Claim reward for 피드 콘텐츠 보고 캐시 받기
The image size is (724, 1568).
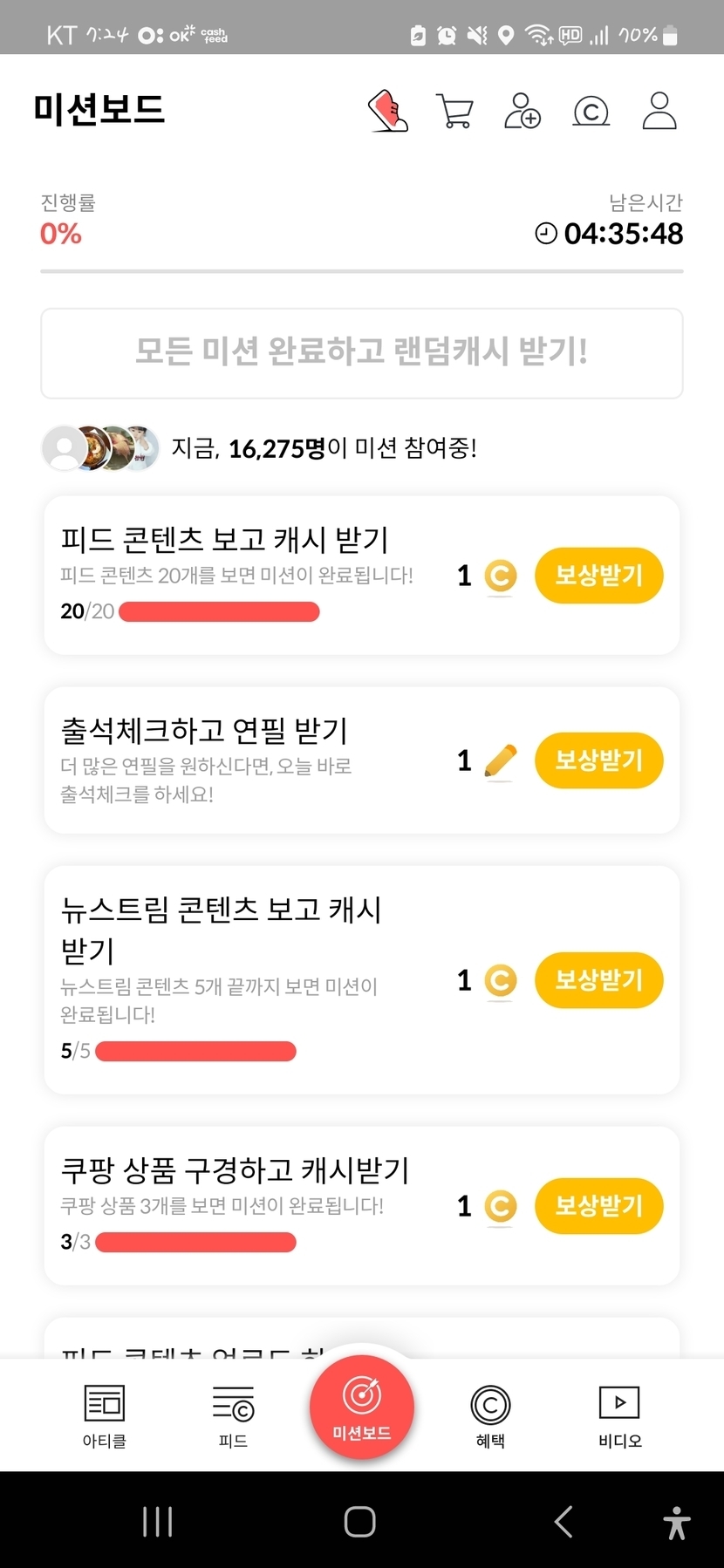(598, 576)
